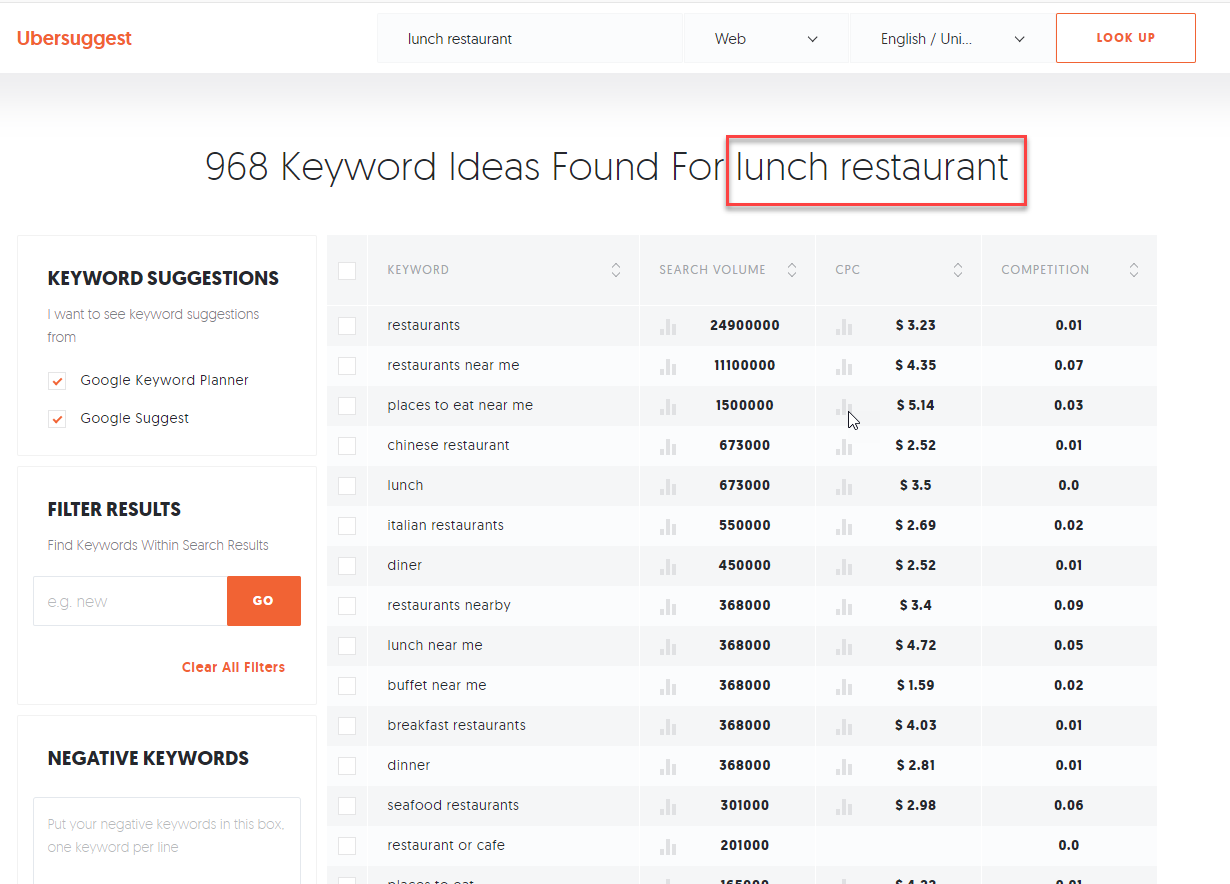
Task: Tick the italian restaurants row checkbox
Action: (x=347, y=526)
